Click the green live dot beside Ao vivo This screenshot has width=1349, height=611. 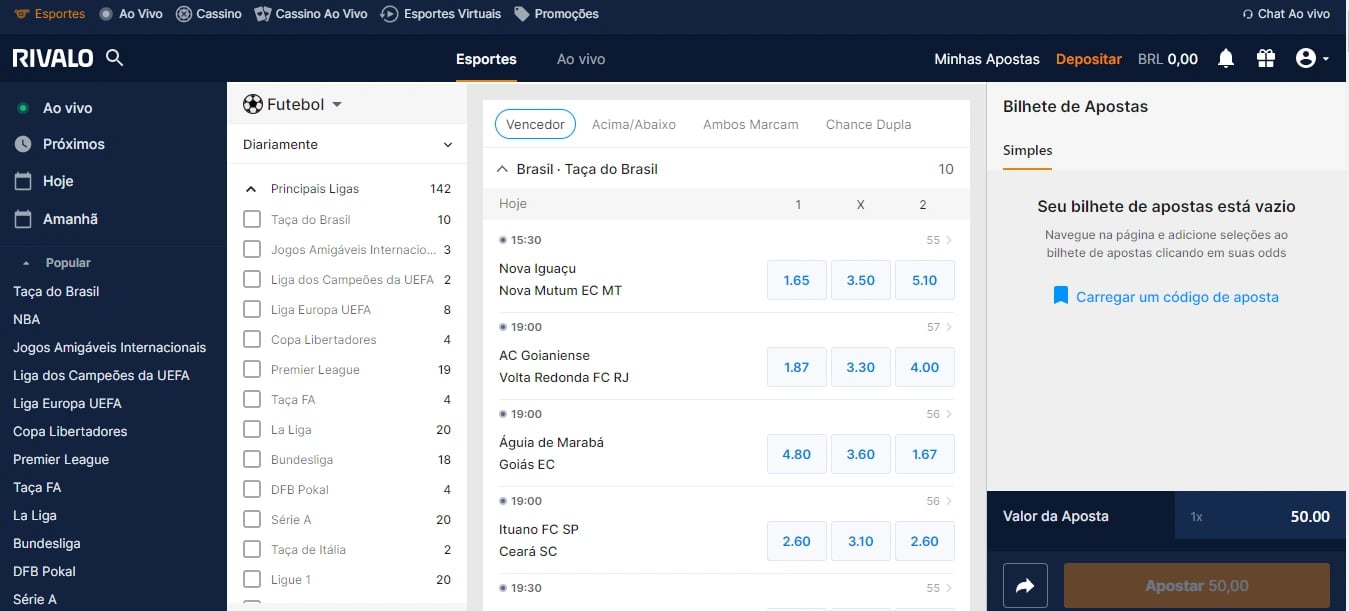pos(23,108)
